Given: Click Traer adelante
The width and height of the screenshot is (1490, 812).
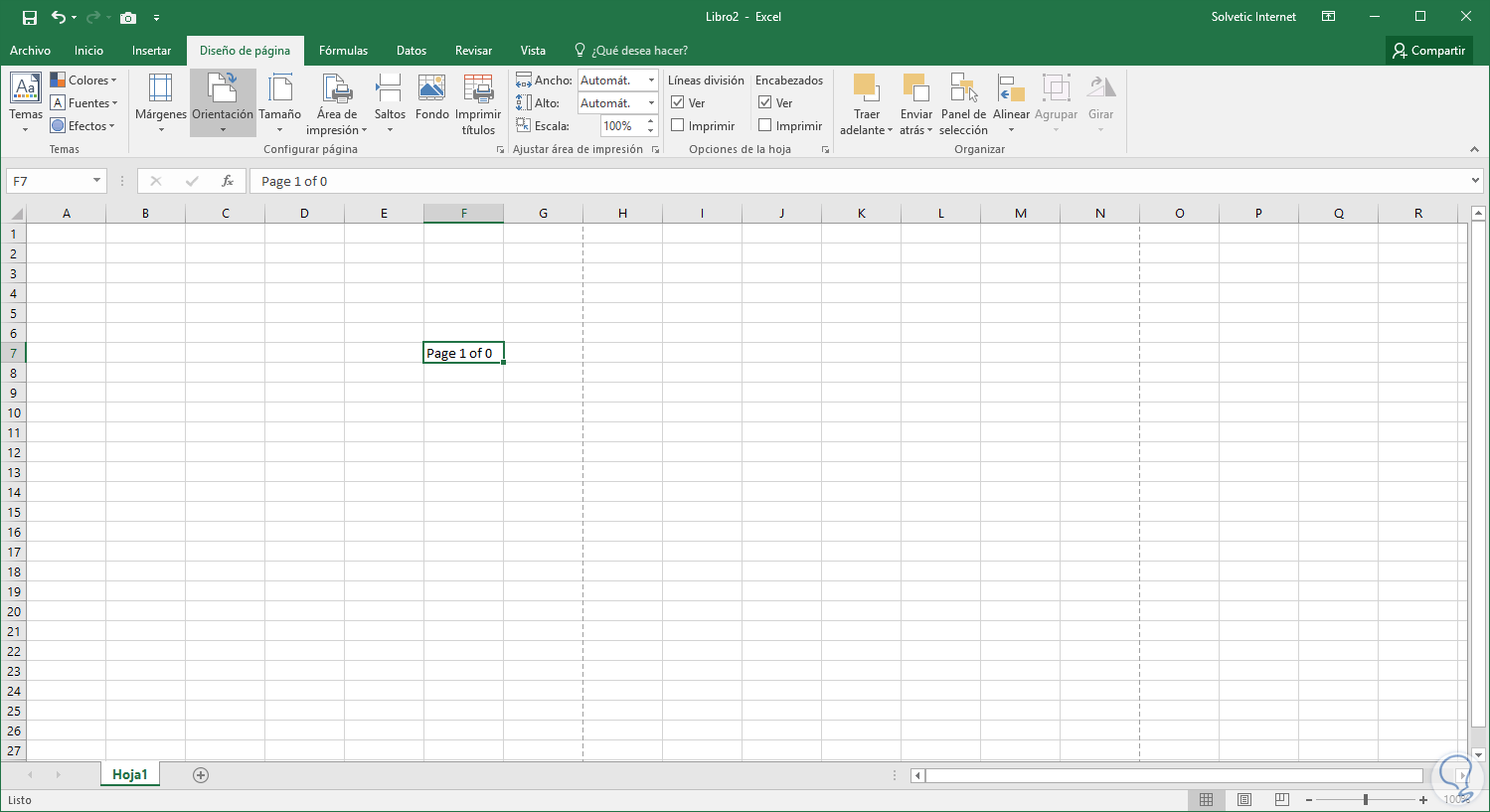Looking at the screenshot, I should 866,103.
